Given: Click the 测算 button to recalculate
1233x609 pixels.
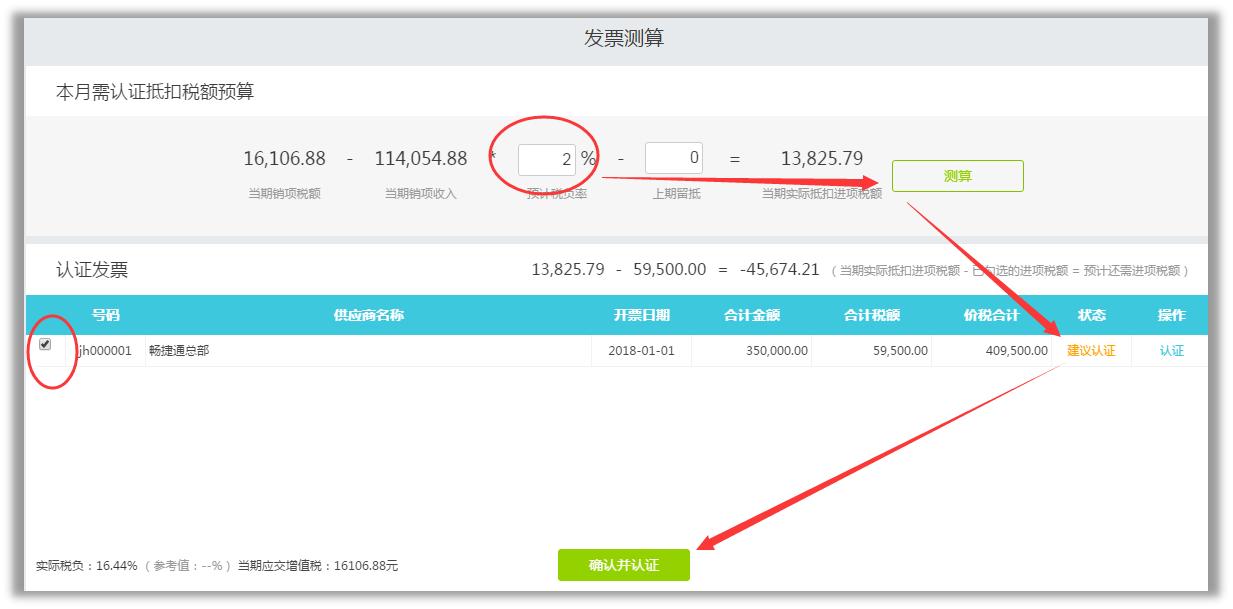Looking at the screenshot, I should click(956, 175).
